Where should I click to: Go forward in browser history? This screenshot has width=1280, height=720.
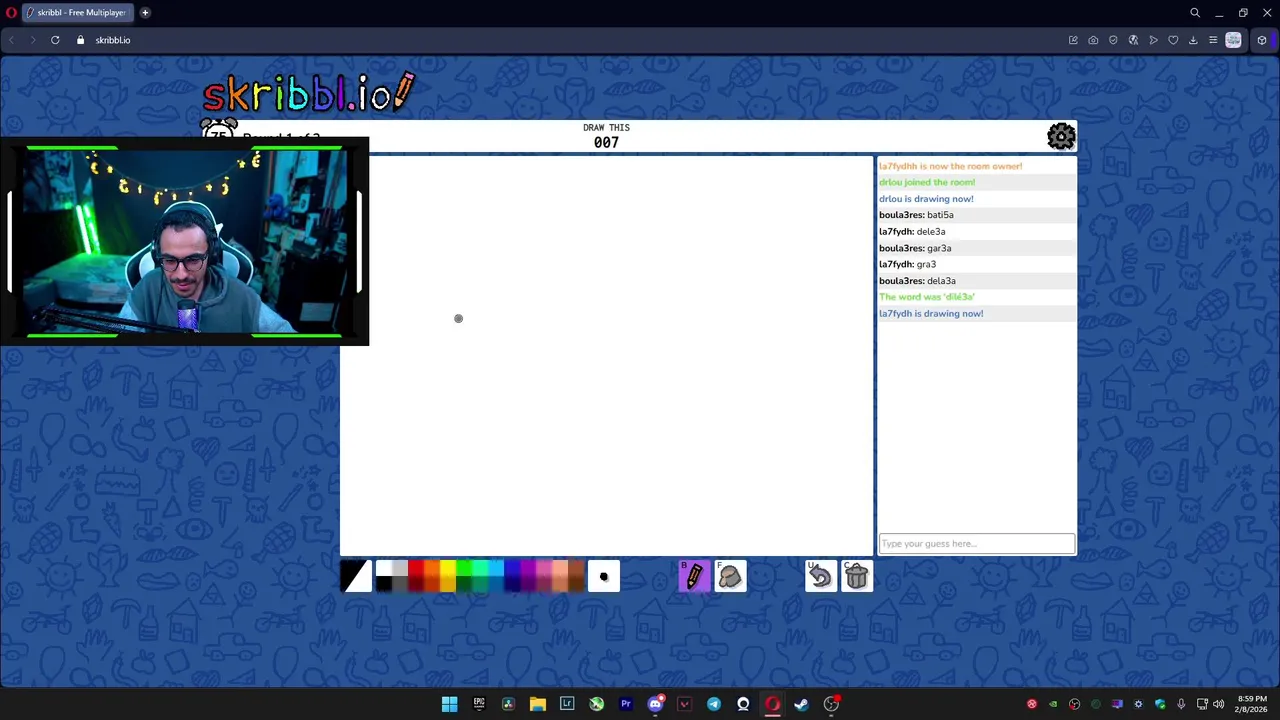32,40
